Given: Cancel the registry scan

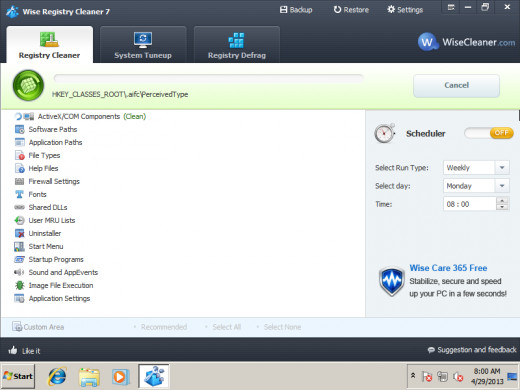Looking at the screenshot, I should click(456, 85).
